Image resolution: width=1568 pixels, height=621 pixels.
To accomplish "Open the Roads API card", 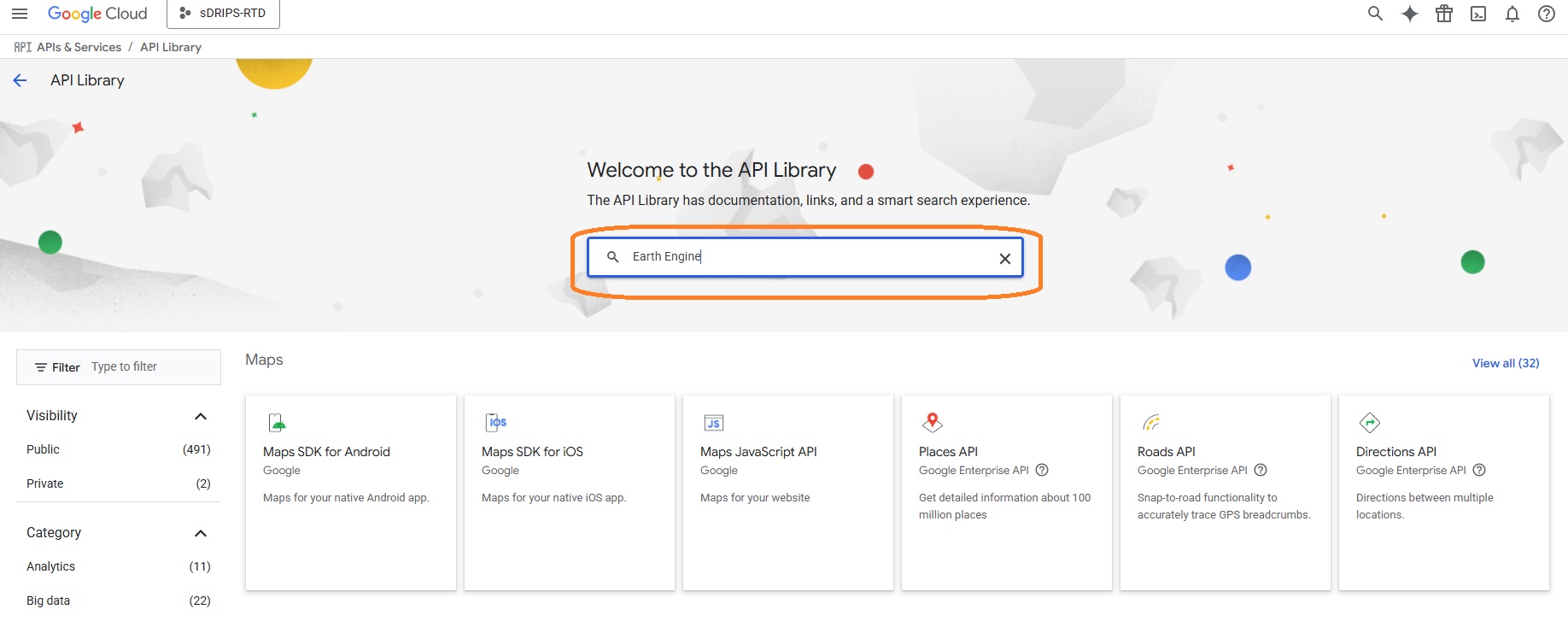I will tap(1226, 493).
